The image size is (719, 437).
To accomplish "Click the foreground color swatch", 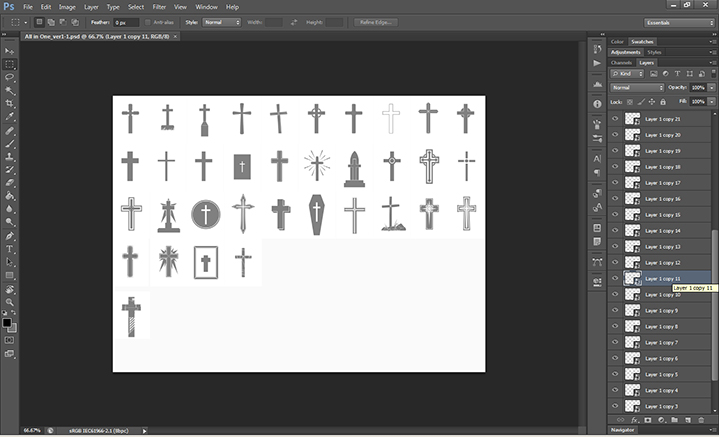I will coord(7,322).
